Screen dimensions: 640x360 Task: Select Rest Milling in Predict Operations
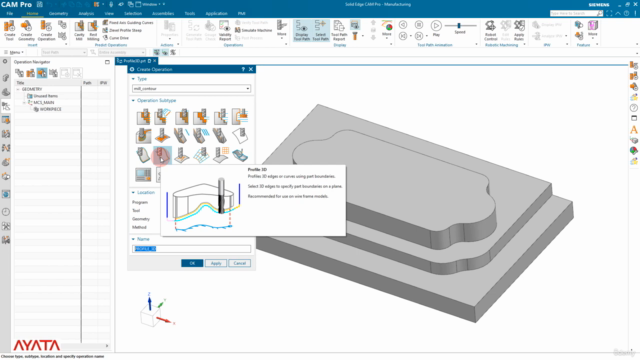pyautogui.click(x=93, y=31)
